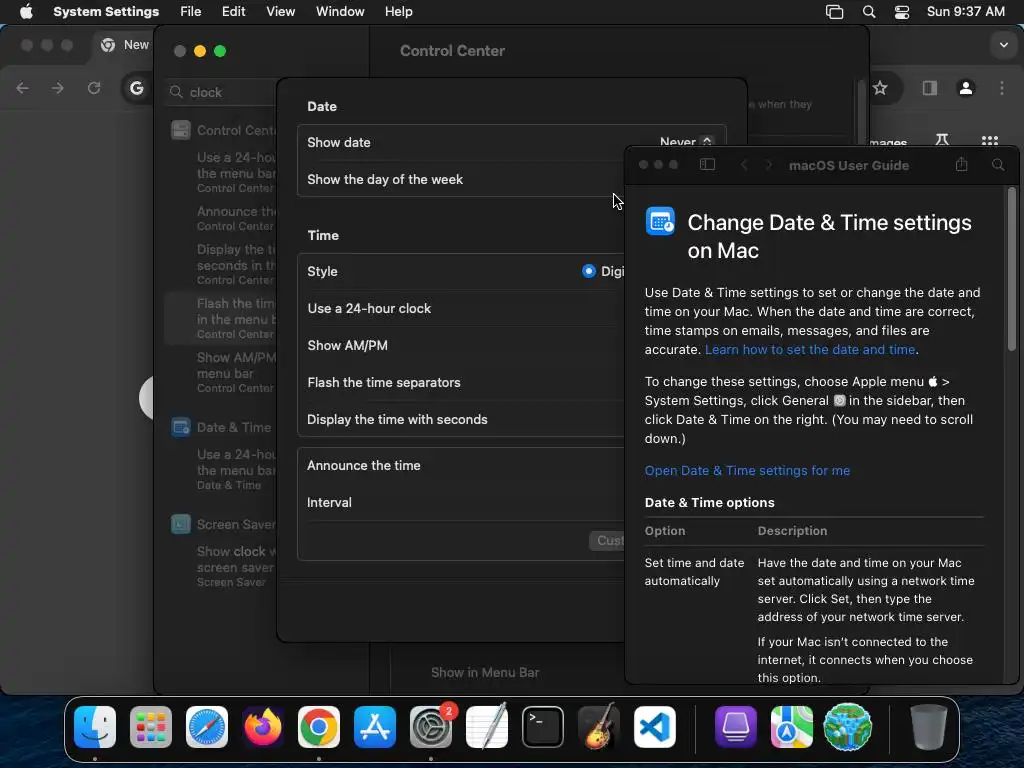Open Launchpad from the Dock
1024x768 pixels.
tap(151, 727)
